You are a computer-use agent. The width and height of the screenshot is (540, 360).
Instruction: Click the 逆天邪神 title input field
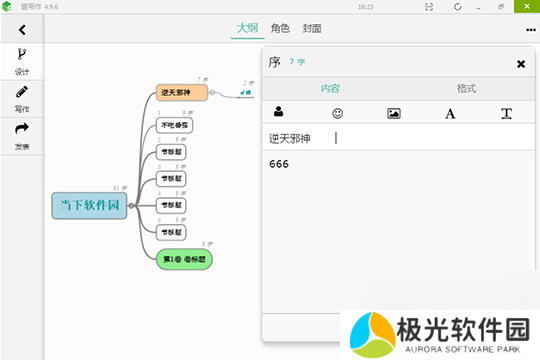398,138
